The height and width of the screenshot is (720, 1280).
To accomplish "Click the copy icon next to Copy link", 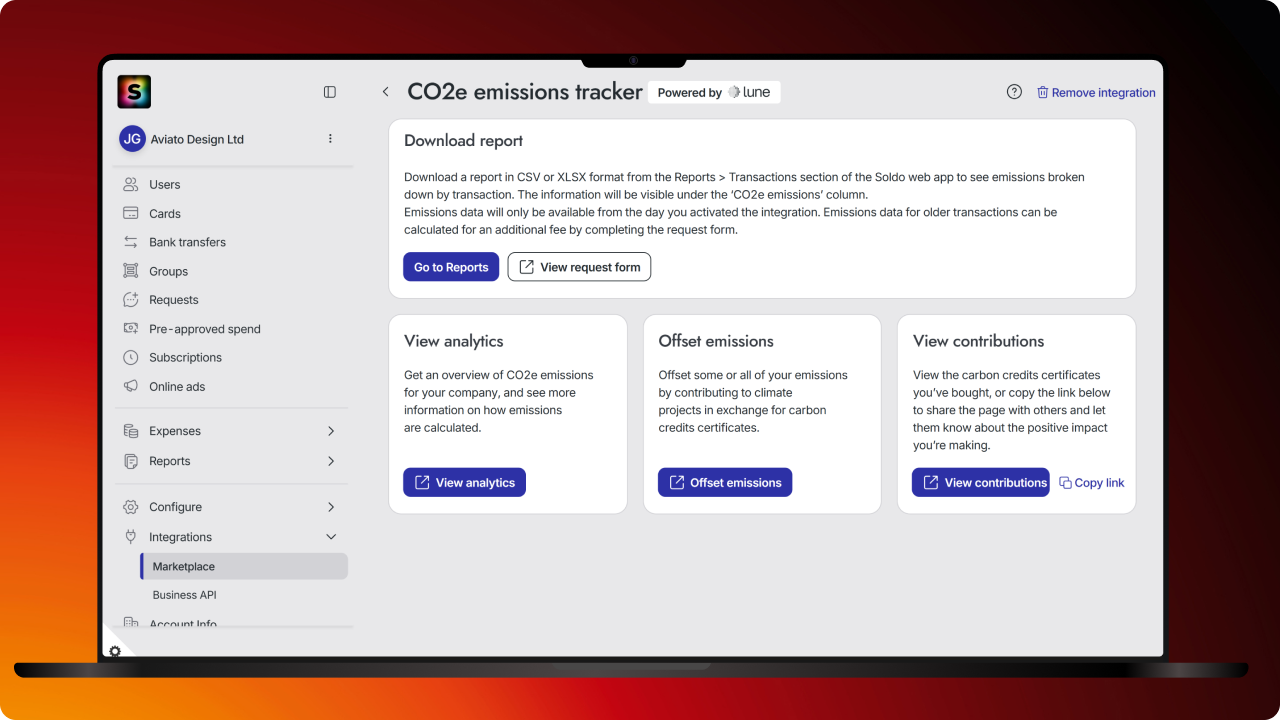I will [1065, 483].
